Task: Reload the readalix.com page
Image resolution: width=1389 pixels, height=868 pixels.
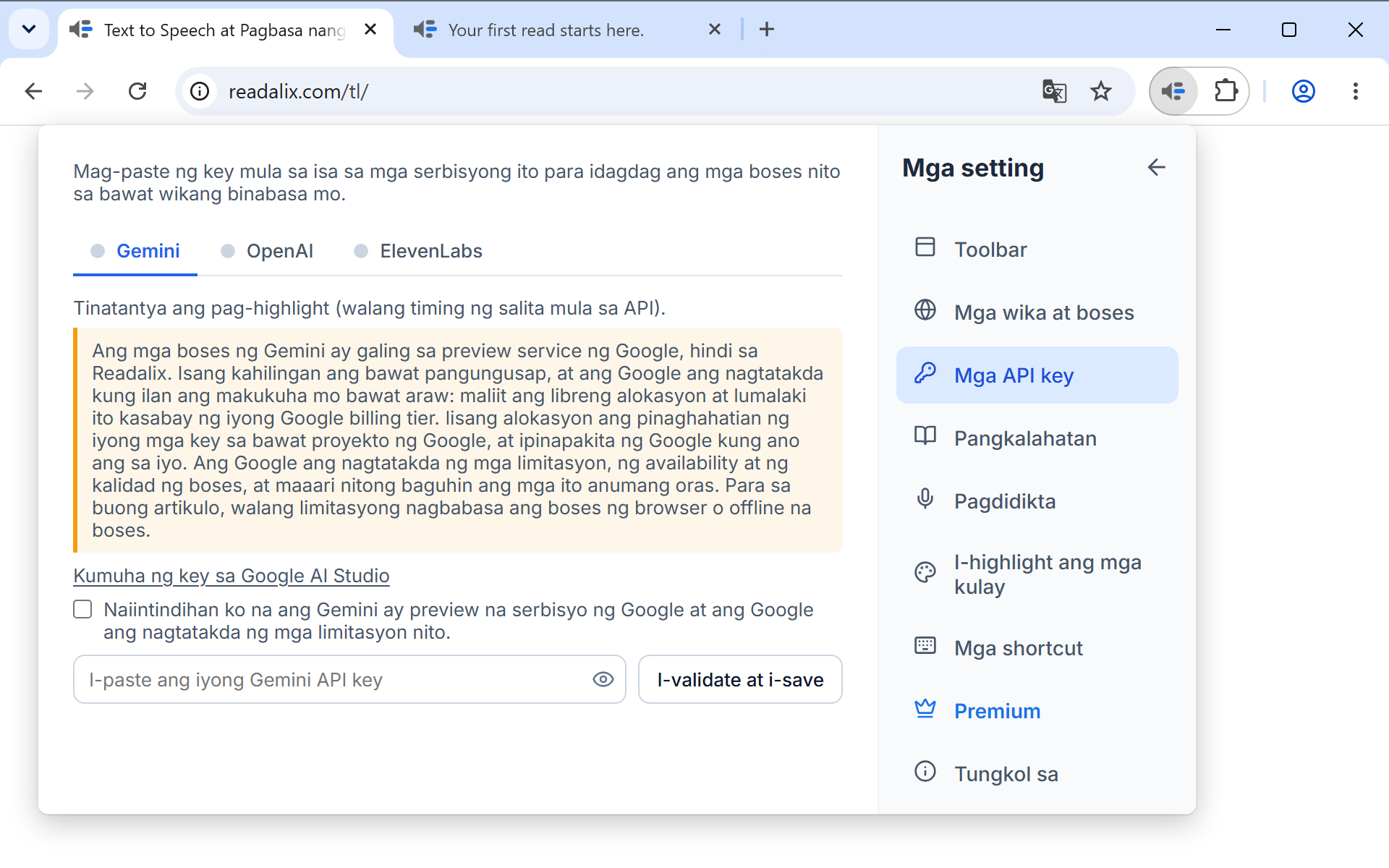Action: click(x=137, y=91)
